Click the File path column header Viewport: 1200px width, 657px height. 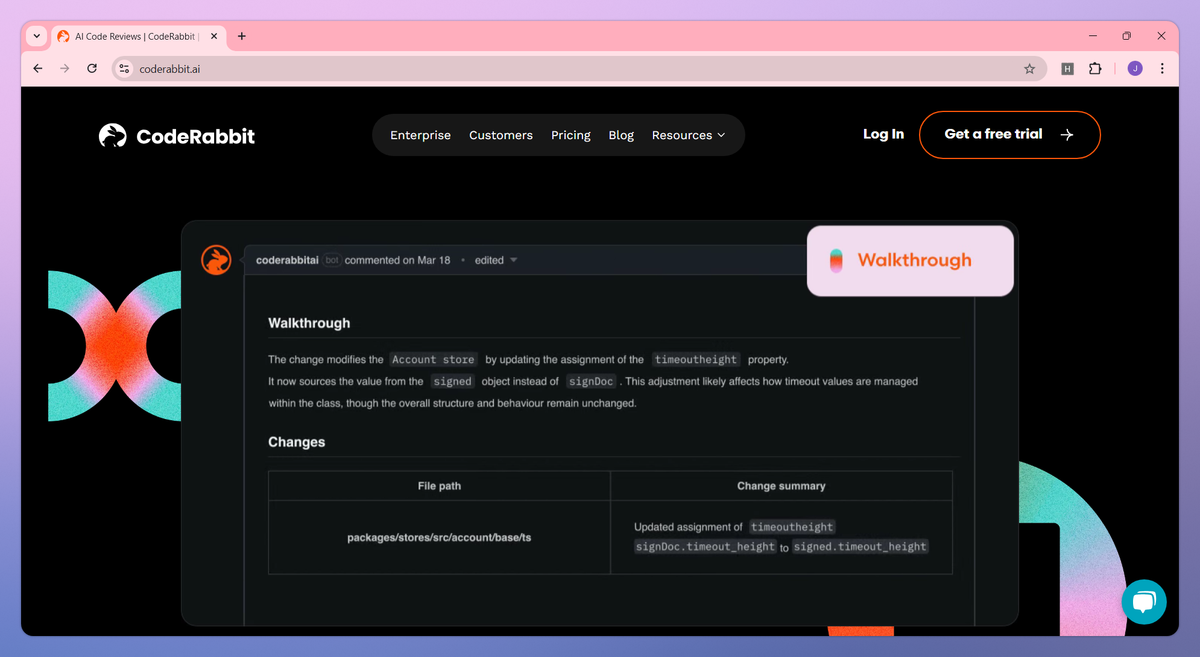coord(439,486)
